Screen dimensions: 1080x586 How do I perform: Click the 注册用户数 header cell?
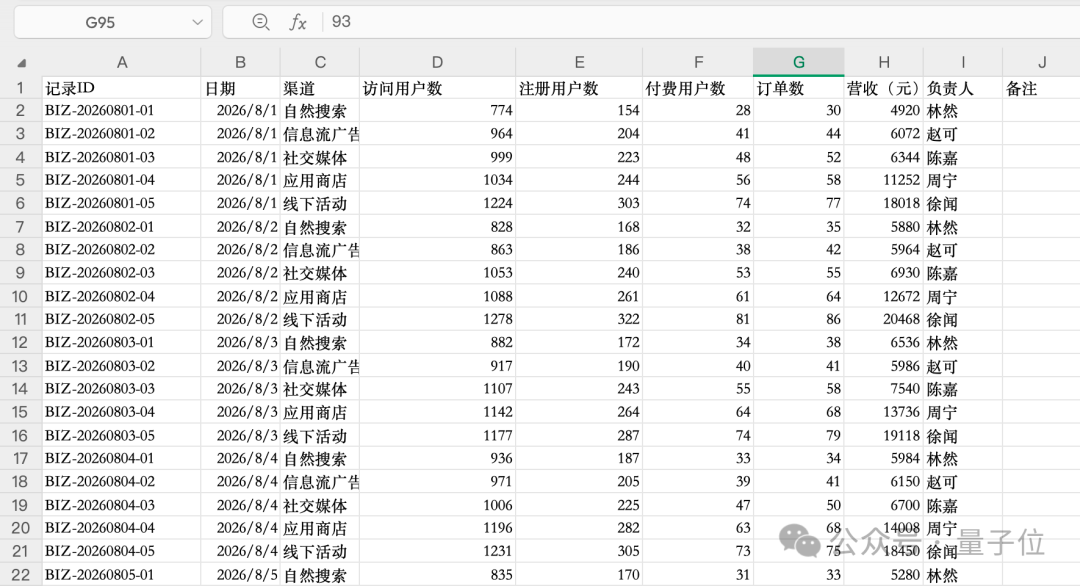click(579, 88)
